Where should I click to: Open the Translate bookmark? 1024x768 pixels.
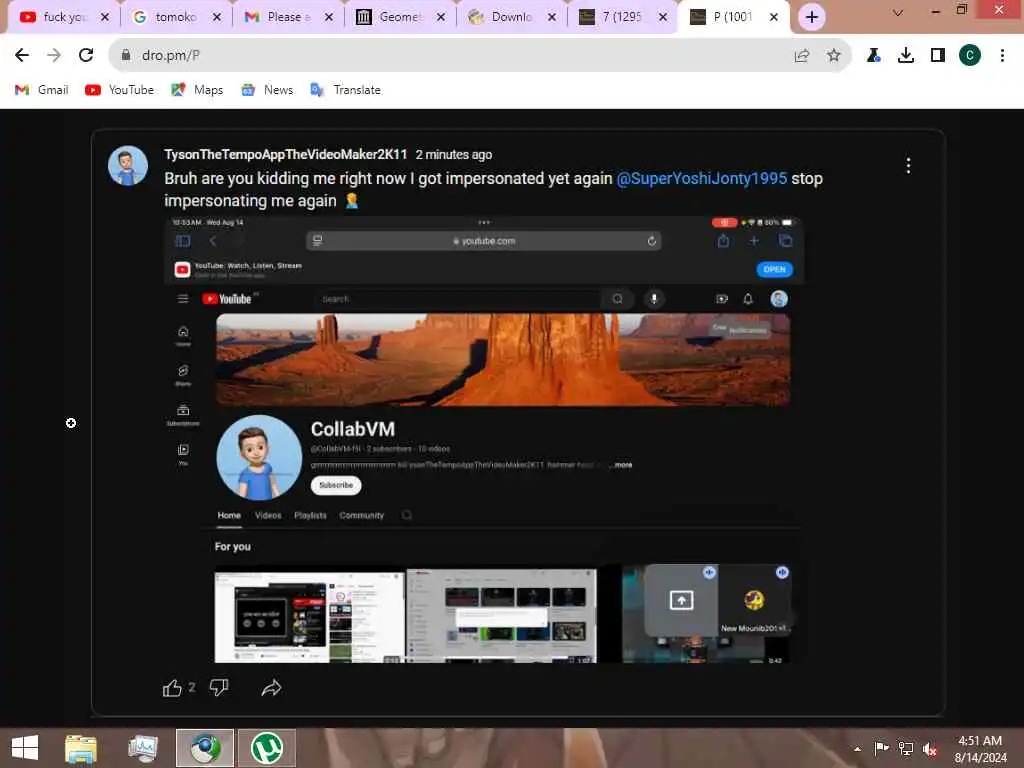tap(345, 90)
